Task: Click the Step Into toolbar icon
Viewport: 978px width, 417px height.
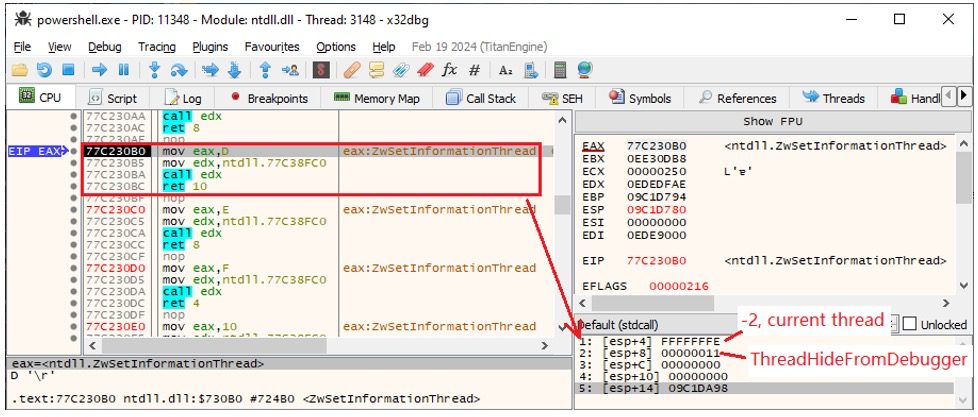Action: (155, 70)
